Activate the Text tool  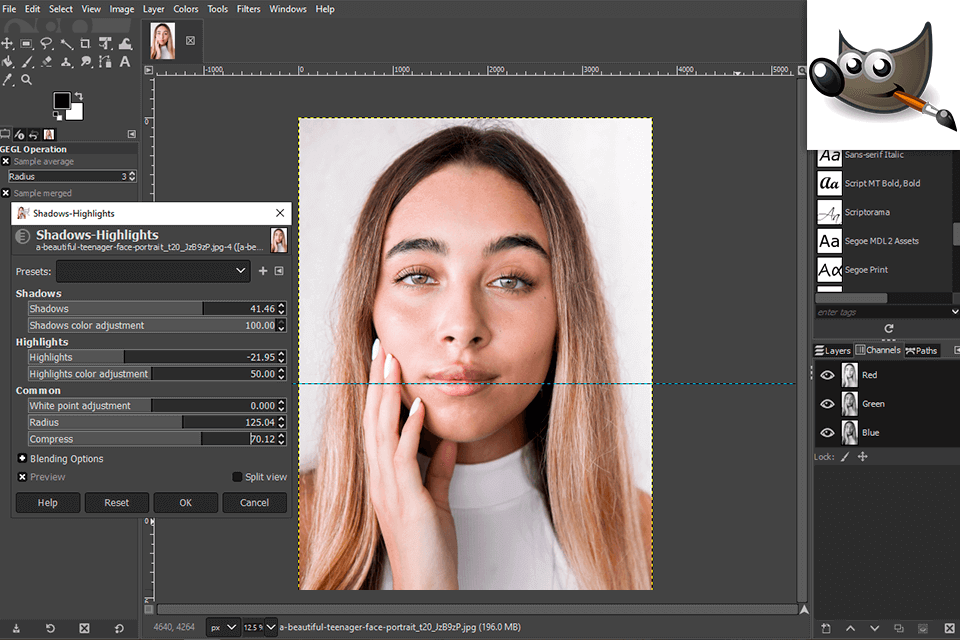point(125,62)
